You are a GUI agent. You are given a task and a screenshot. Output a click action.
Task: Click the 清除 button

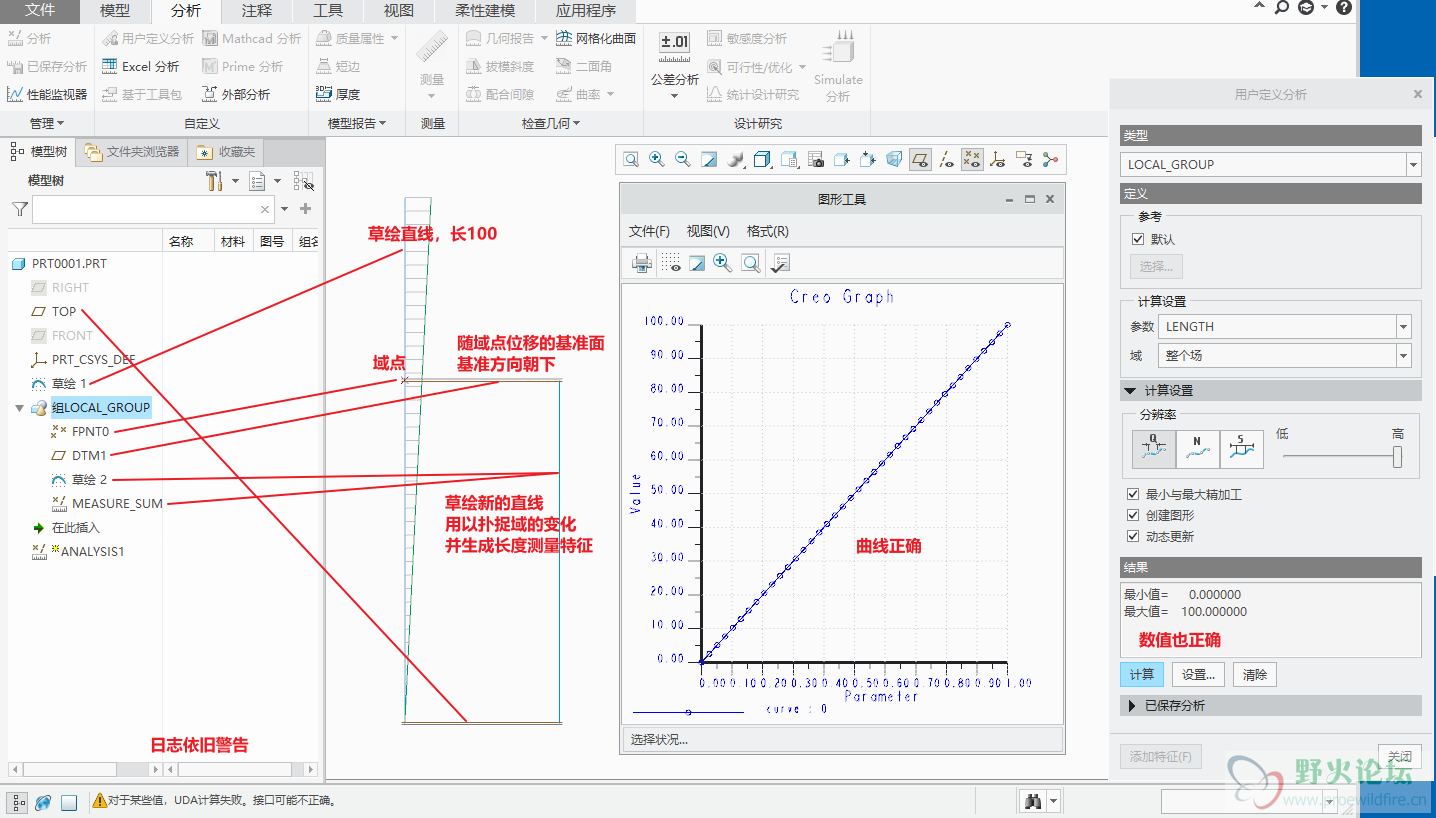pos(1255,674)
